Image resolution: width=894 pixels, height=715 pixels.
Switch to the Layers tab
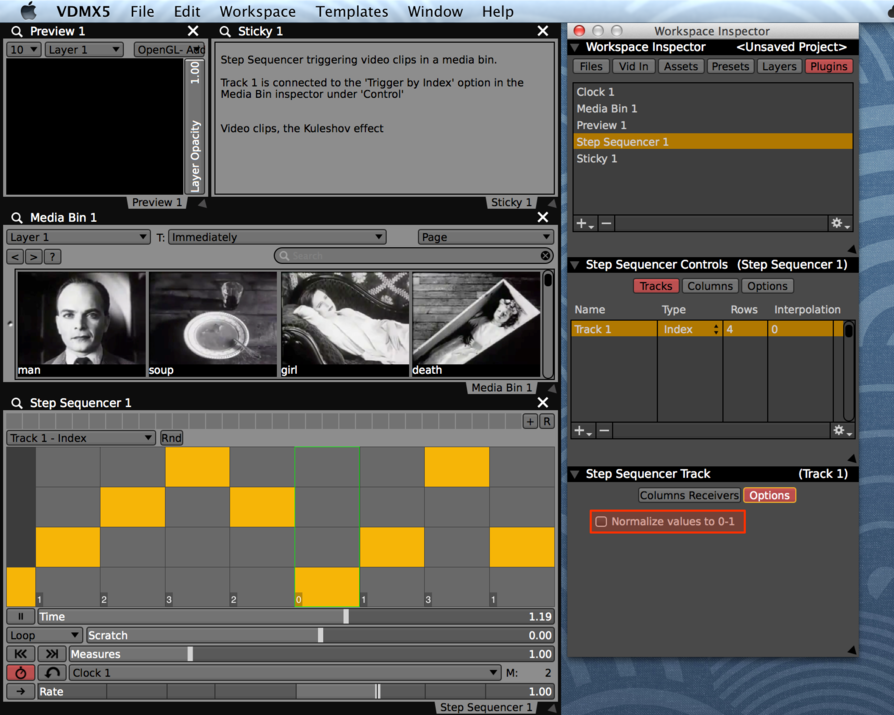779,67
